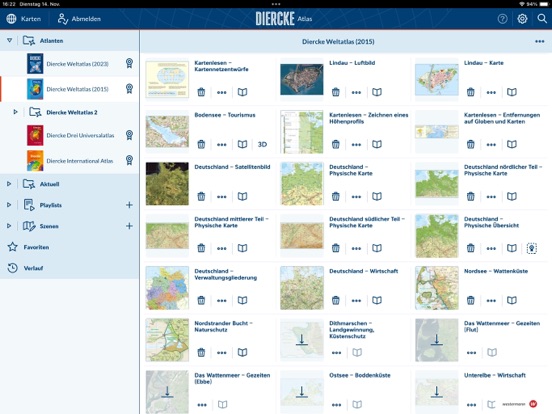This screenshot has width=552, height=414.
Task: Open the search magnifier icon
Action: click(x=542, y=19)
